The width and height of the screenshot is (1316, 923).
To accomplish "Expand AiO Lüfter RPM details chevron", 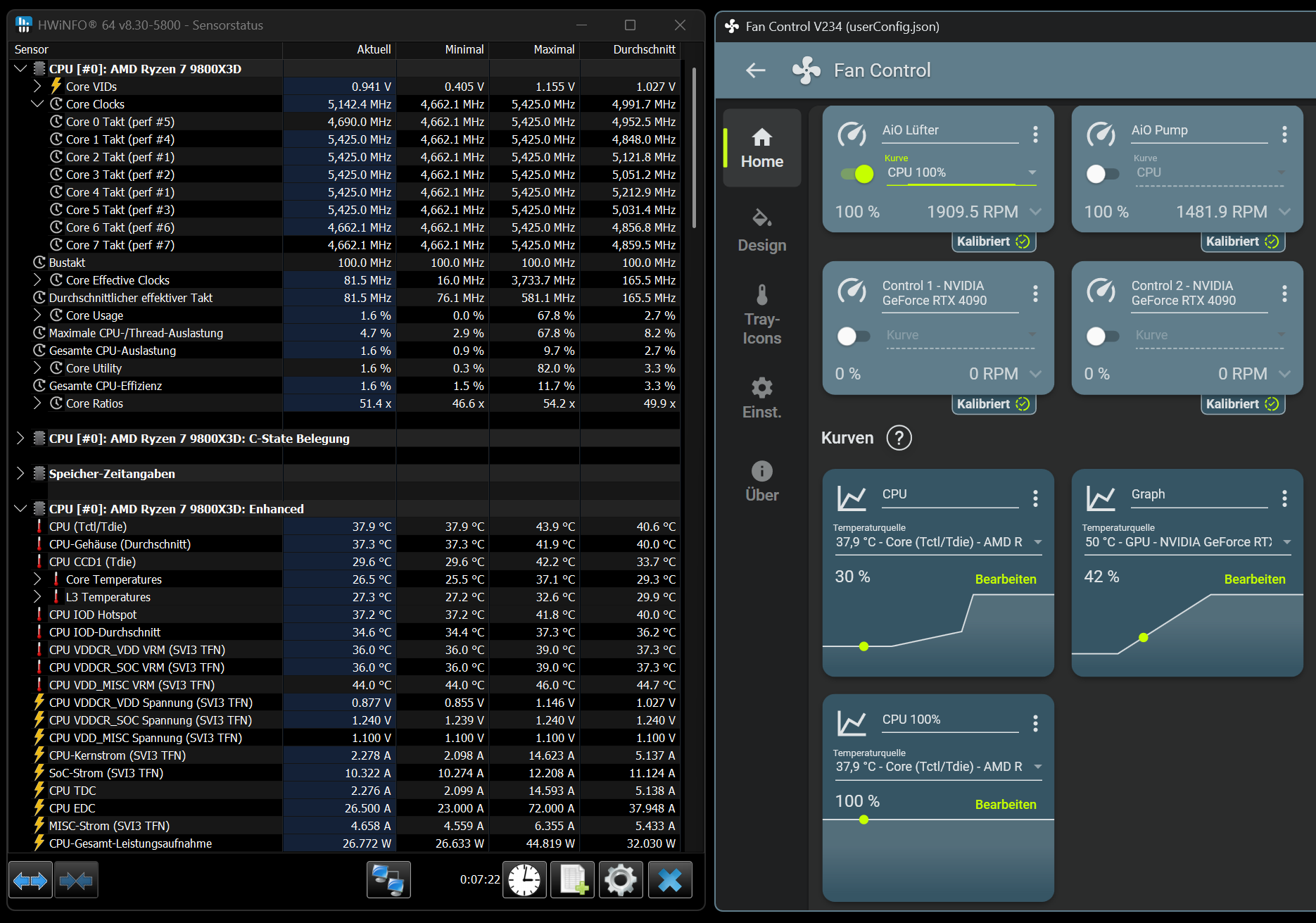I will (1035, 212).
